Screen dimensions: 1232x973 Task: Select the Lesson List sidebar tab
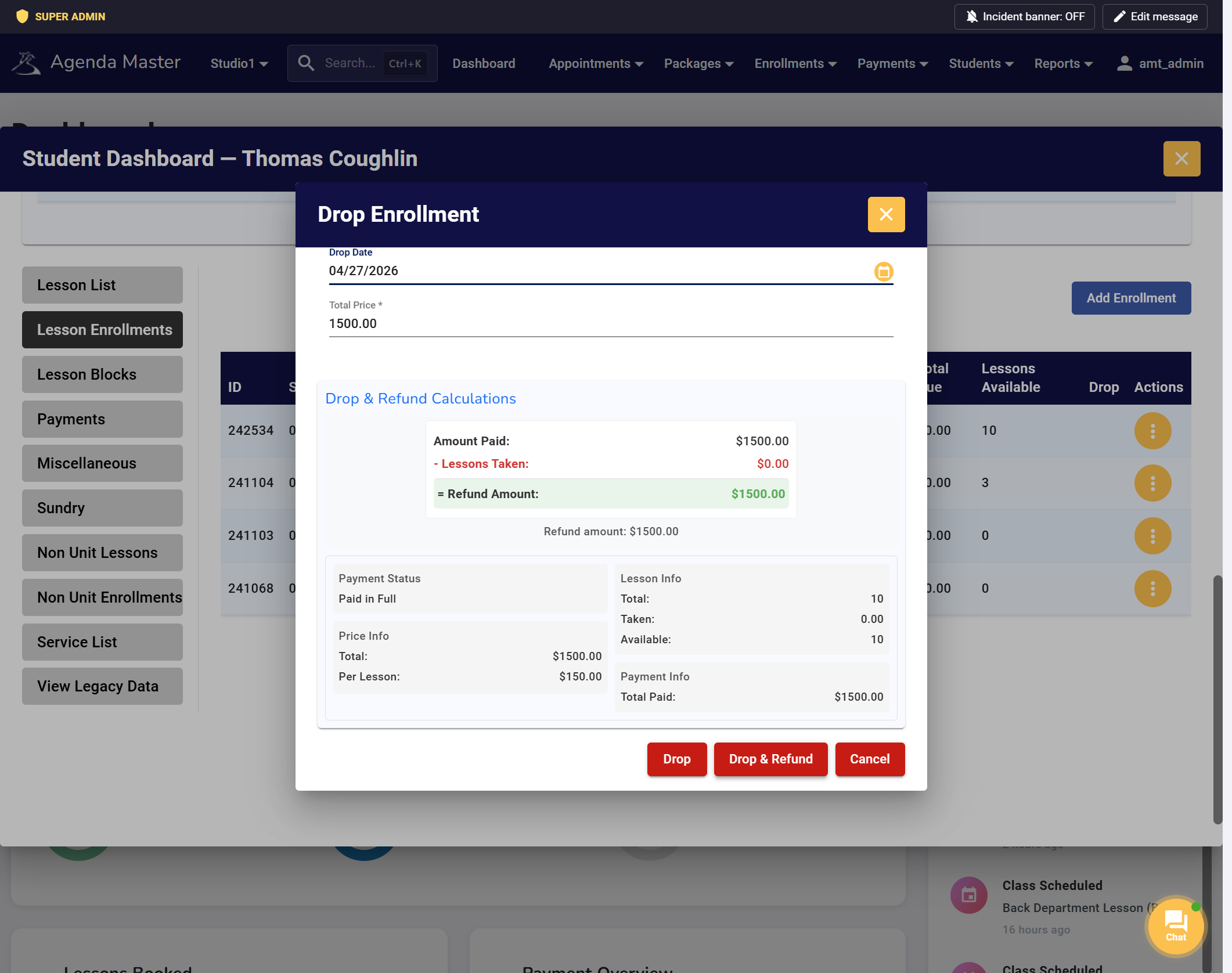(x=102, y=285)
